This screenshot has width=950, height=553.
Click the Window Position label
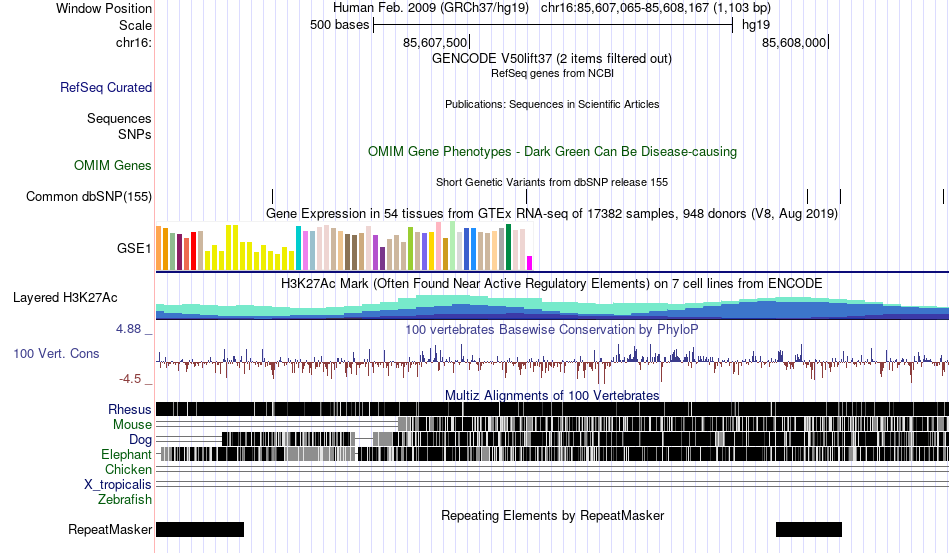pos(104,8)
